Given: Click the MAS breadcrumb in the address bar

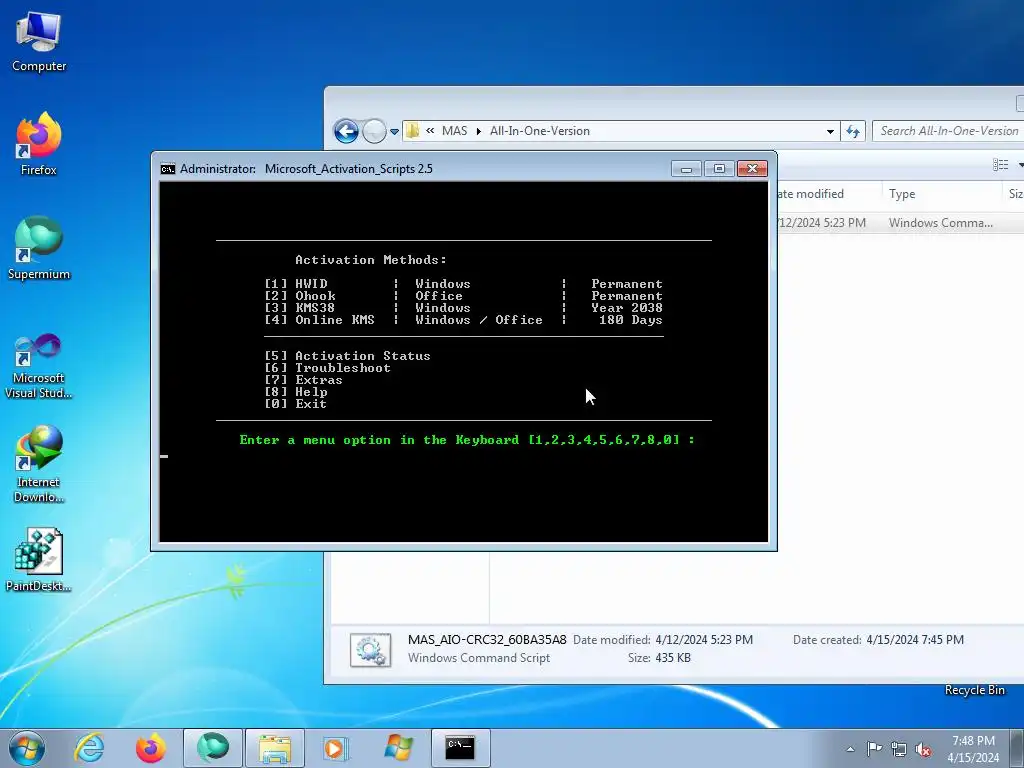Looking at the screenshot, I should click(x=455, y=131).
